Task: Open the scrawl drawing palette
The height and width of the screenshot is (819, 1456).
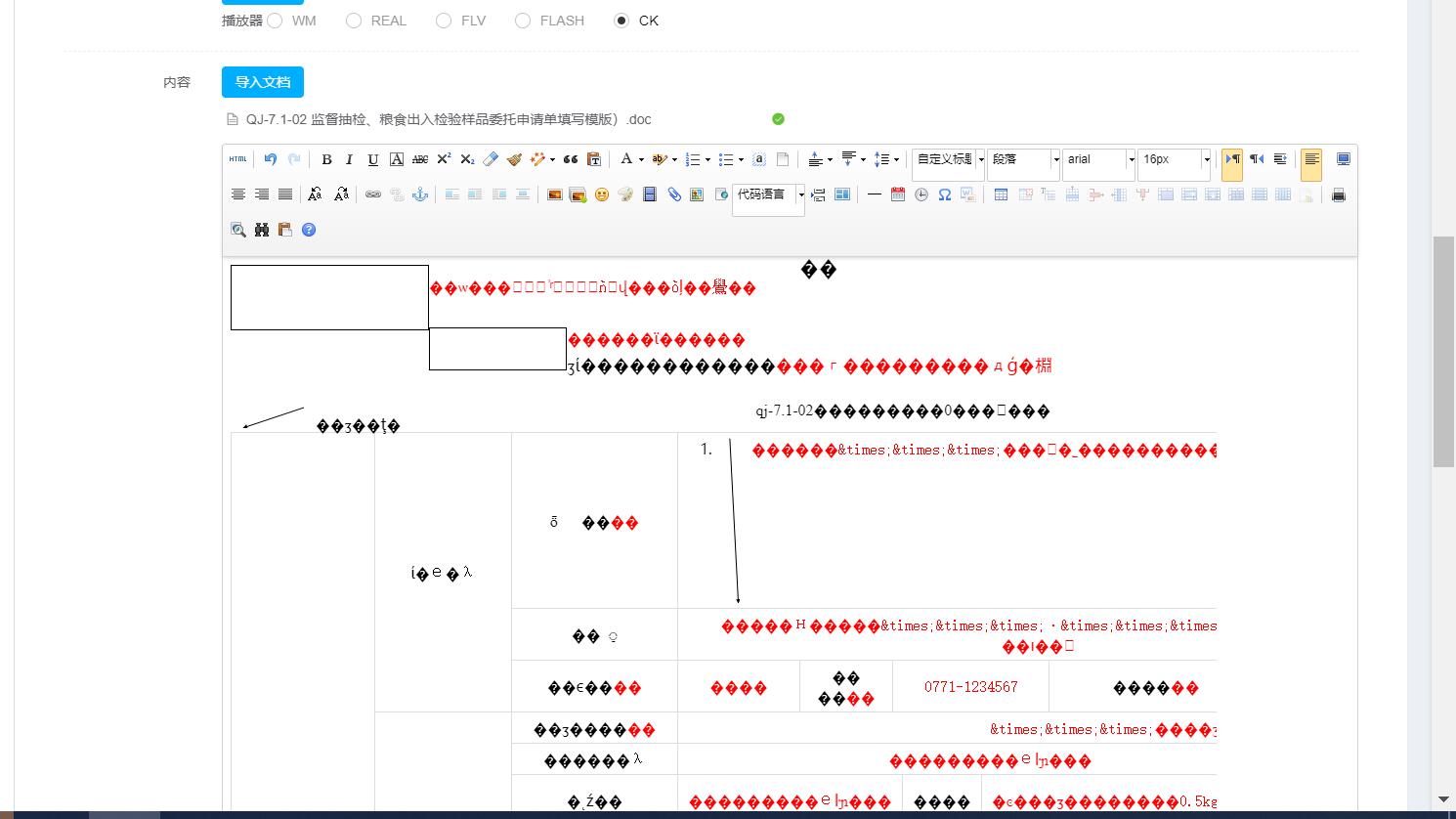Action: point(625,194)
